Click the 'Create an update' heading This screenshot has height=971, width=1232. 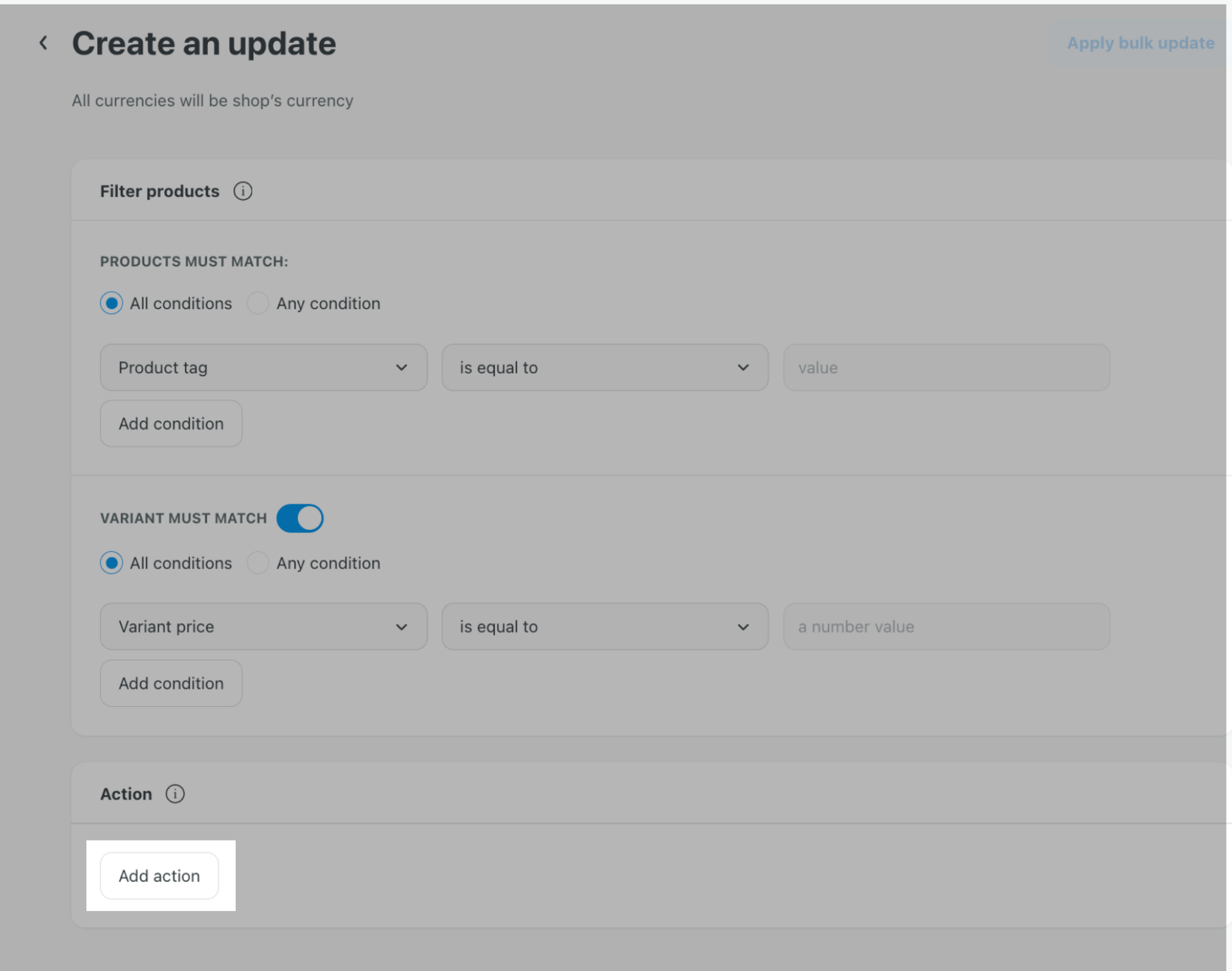point(204,44)
